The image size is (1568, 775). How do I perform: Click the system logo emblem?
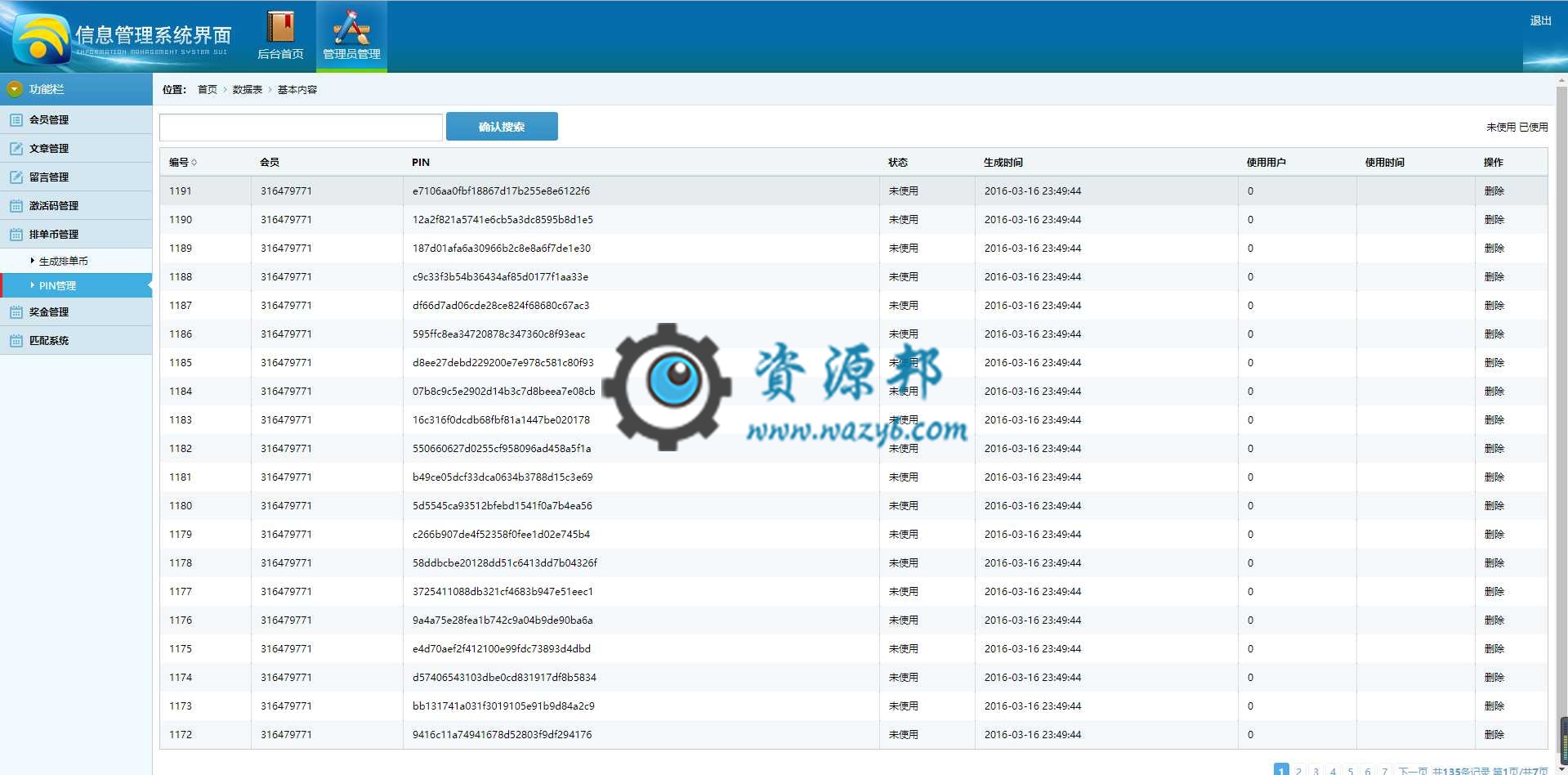point(41,39)
